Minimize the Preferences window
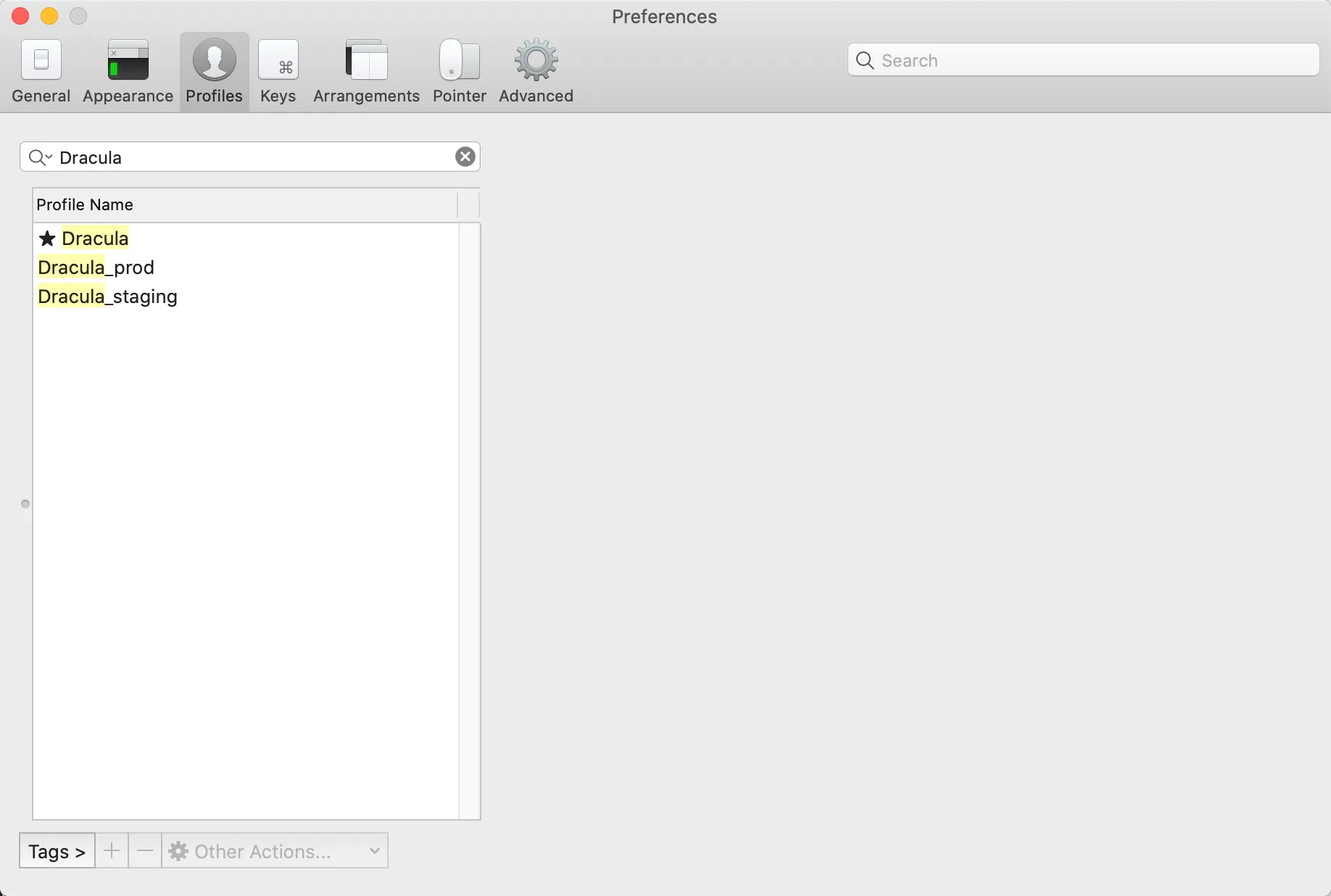This screenshot has height=896, width=1331. [49, 16]
